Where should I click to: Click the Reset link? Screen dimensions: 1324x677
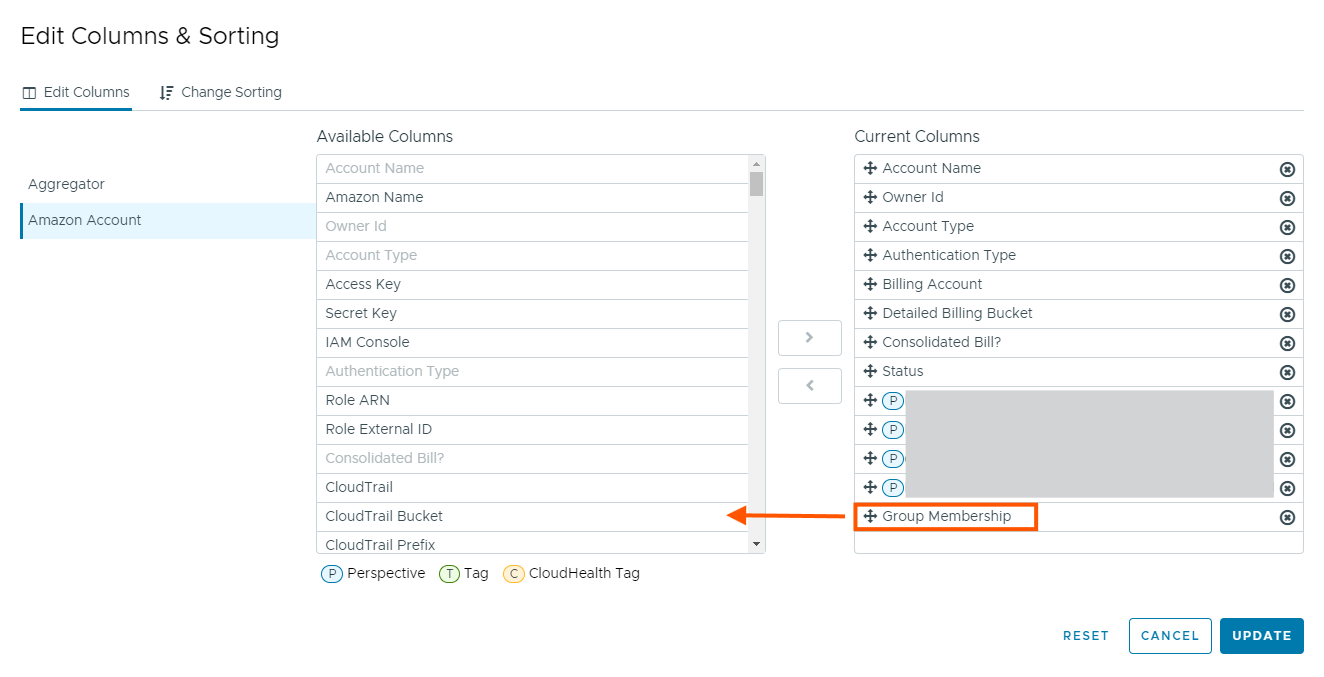pos(1085,635)
